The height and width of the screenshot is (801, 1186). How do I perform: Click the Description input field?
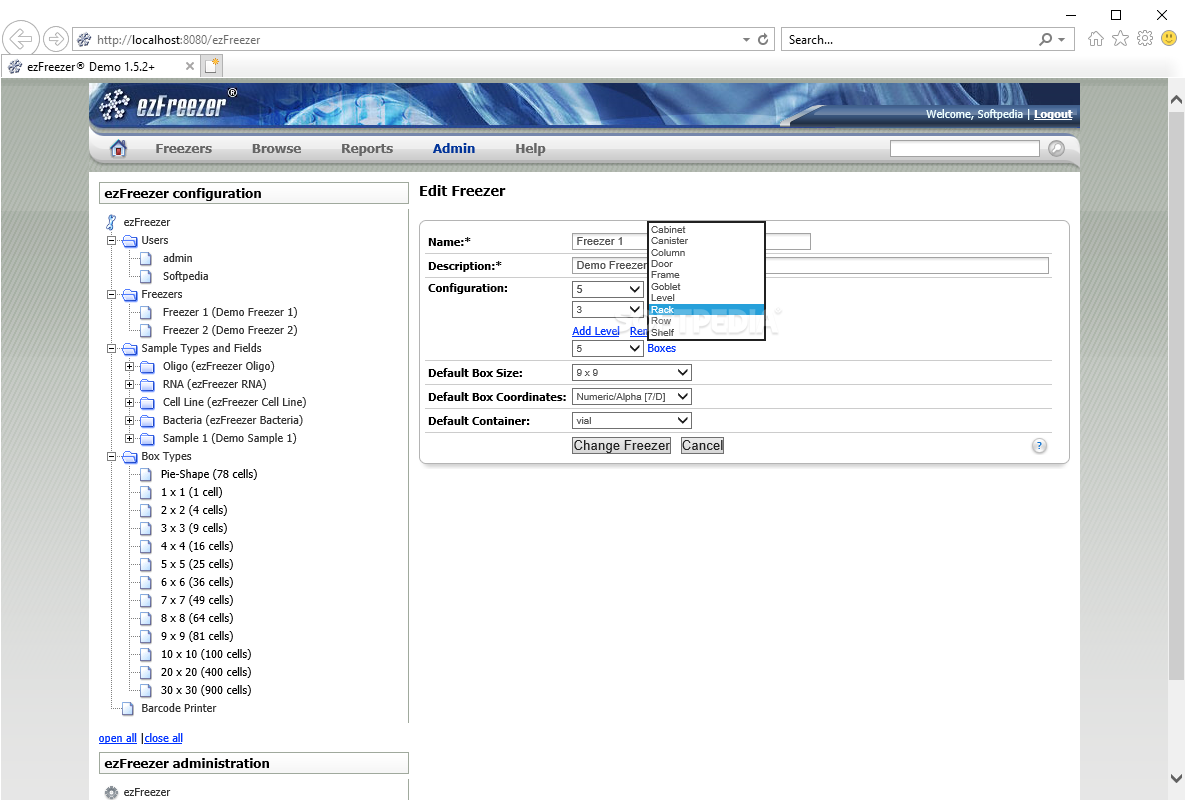(810, 265)
